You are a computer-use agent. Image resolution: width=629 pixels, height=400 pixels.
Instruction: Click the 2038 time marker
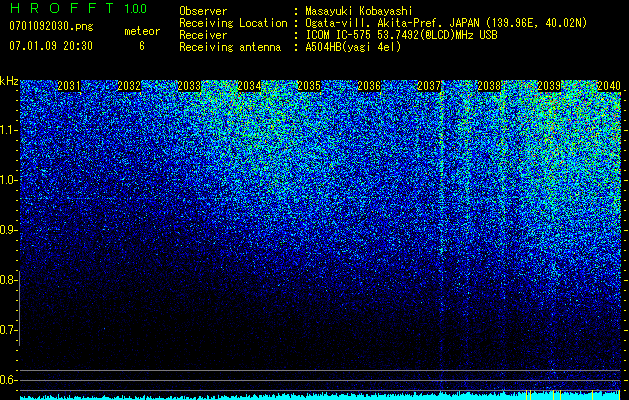[x=489, y=86]
